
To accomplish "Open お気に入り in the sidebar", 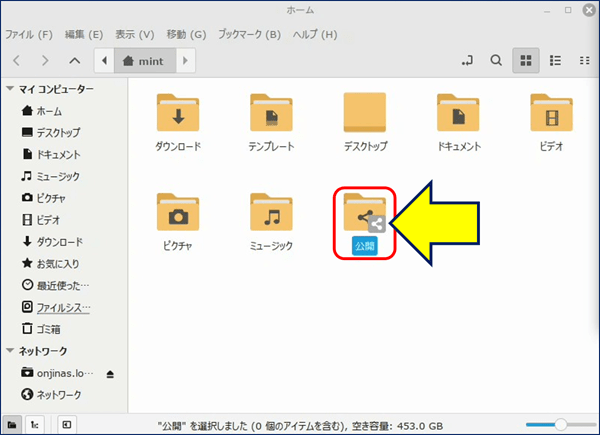I will pyautogui.click(x=50, y=264).
